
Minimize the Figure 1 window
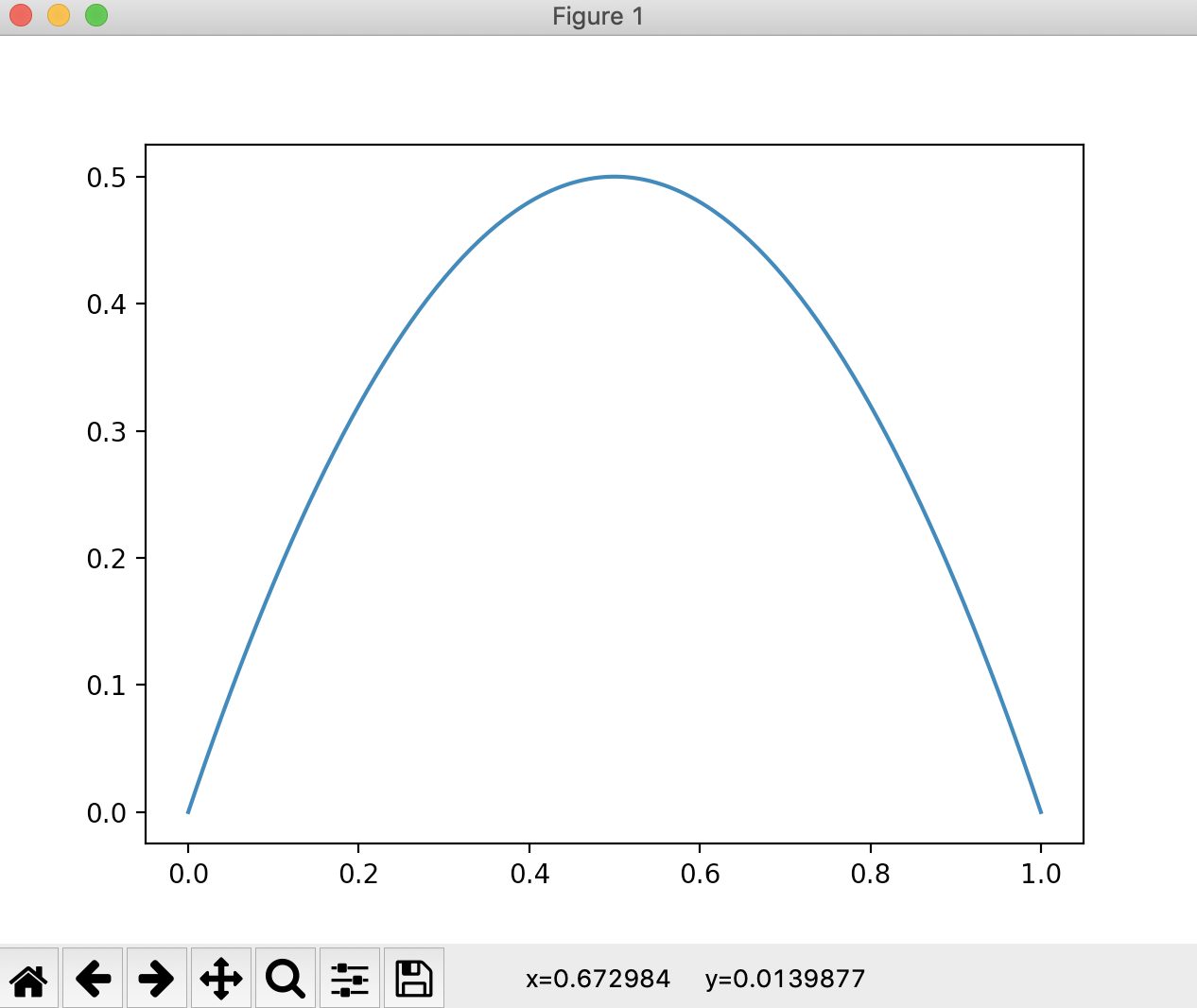[59, 16]
